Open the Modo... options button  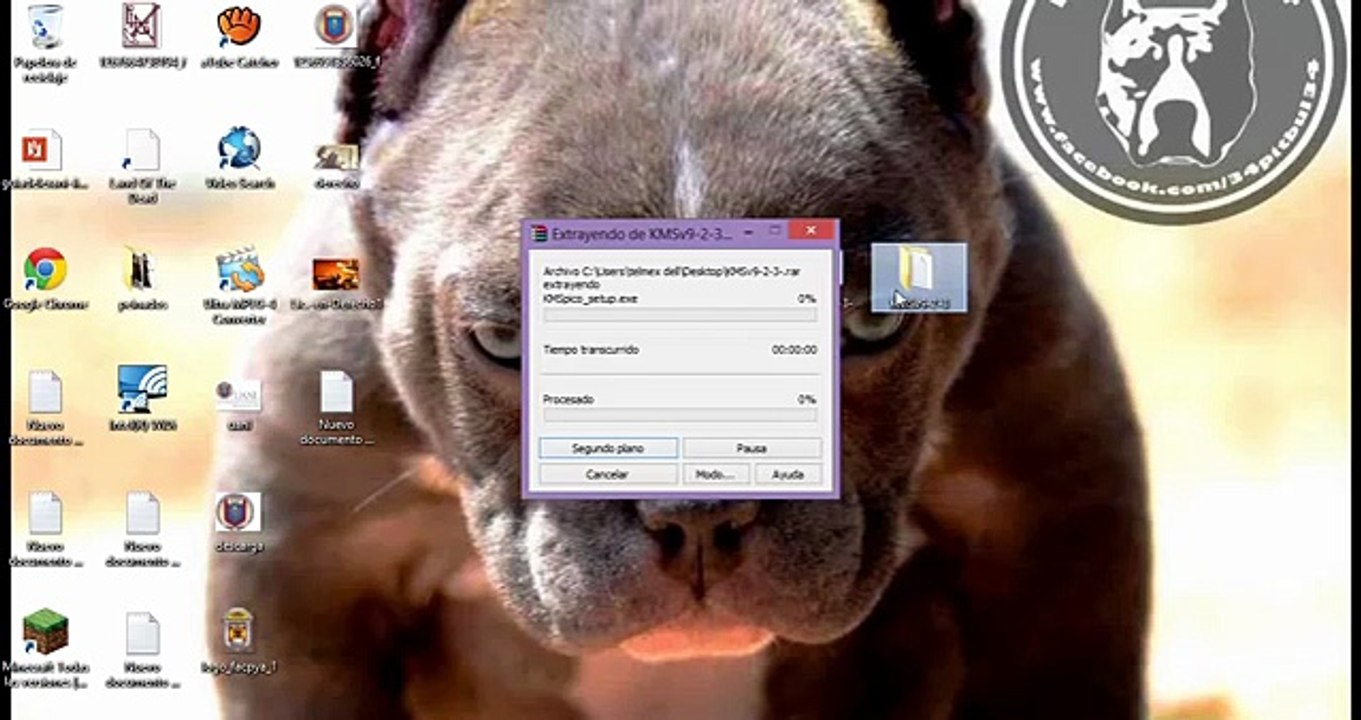click(716, 474)
